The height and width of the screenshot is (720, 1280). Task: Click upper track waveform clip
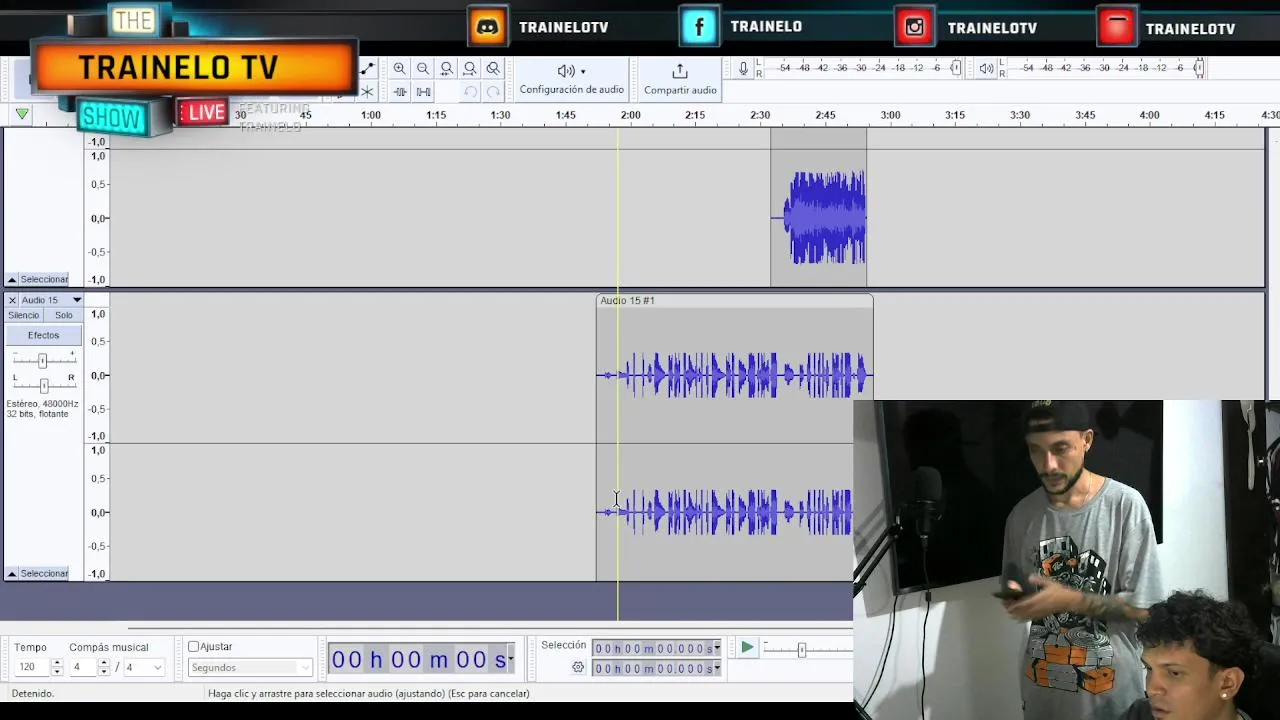click(819, 217)
